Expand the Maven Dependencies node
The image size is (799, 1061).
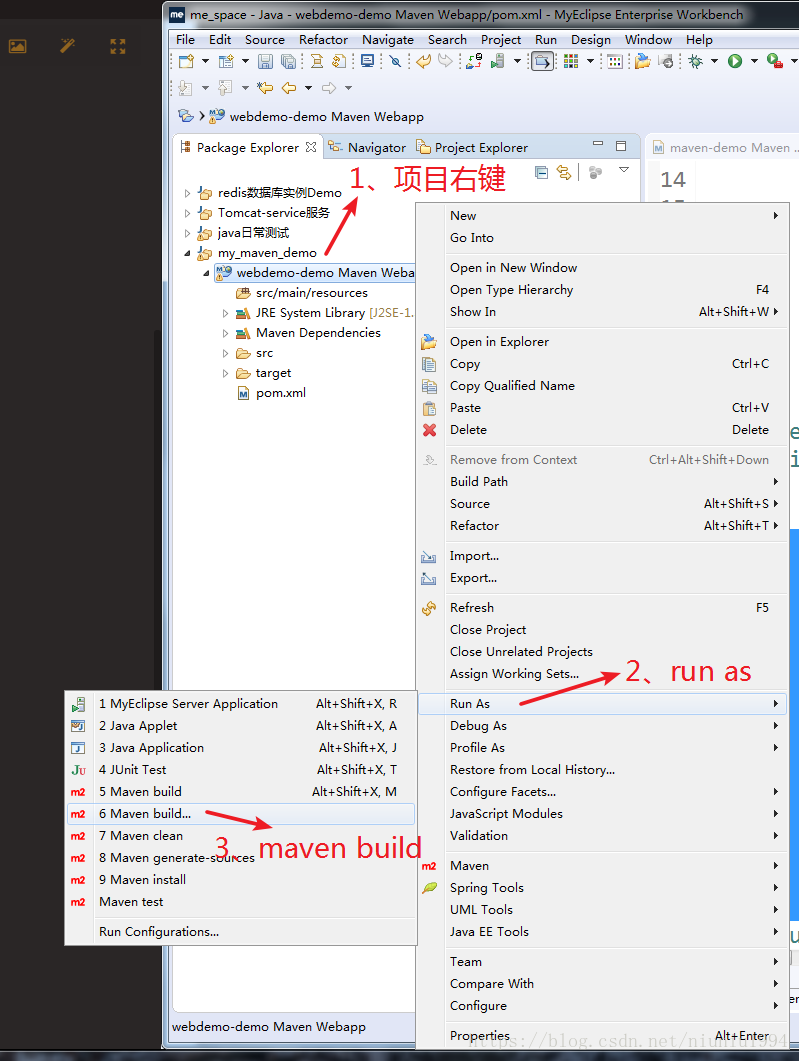[x=225, y=334]
